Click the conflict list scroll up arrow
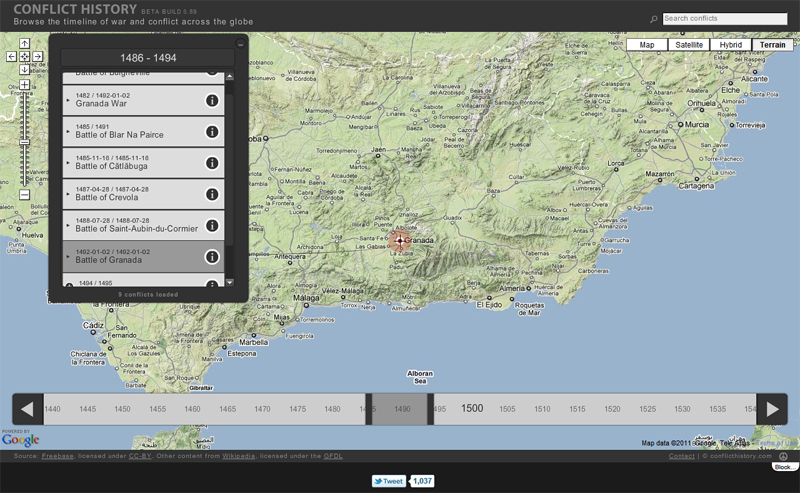800x493 pixels. tap(230, 77)
